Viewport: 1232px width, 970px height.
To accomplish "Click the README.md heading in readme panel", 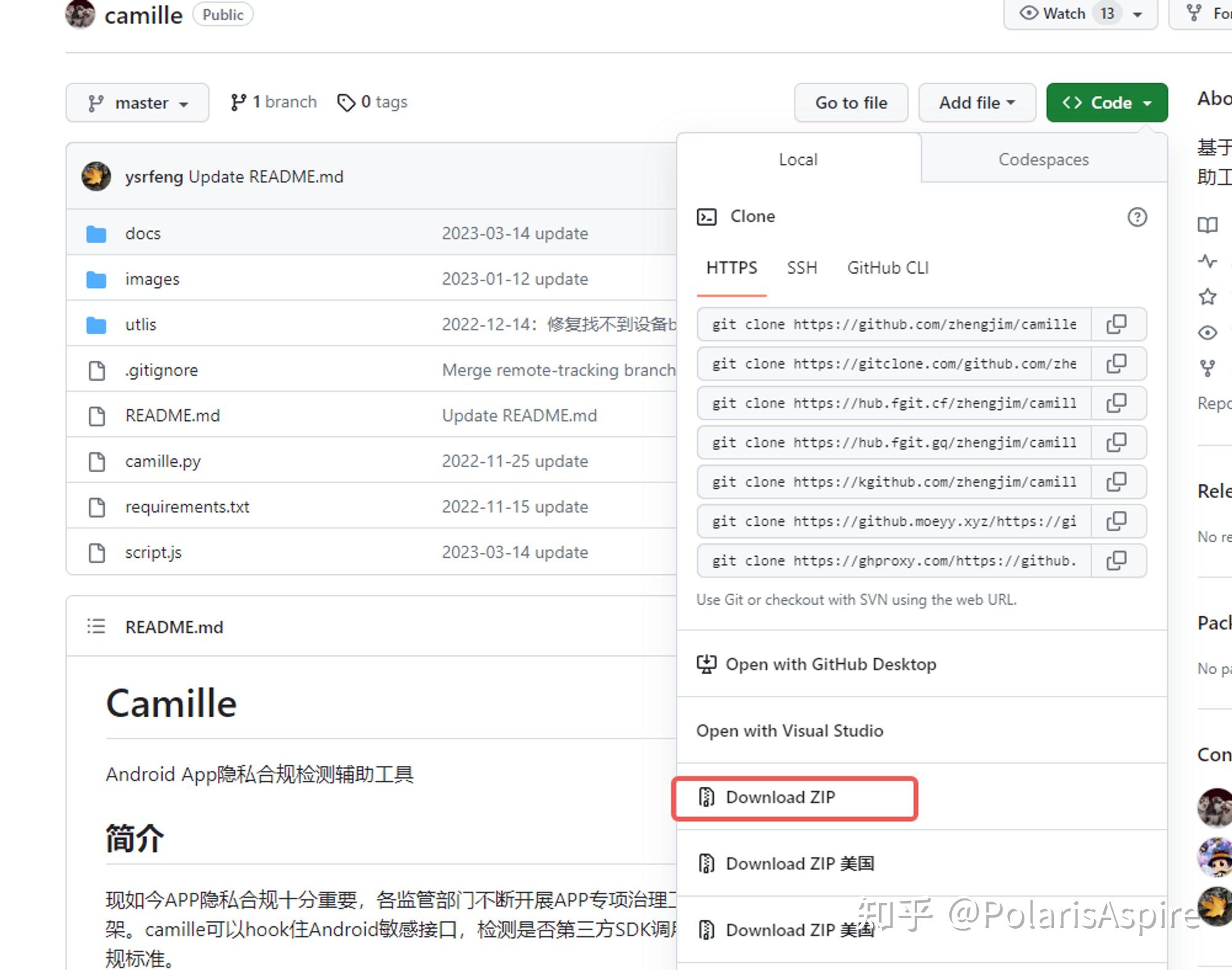I will pos(174,627).
